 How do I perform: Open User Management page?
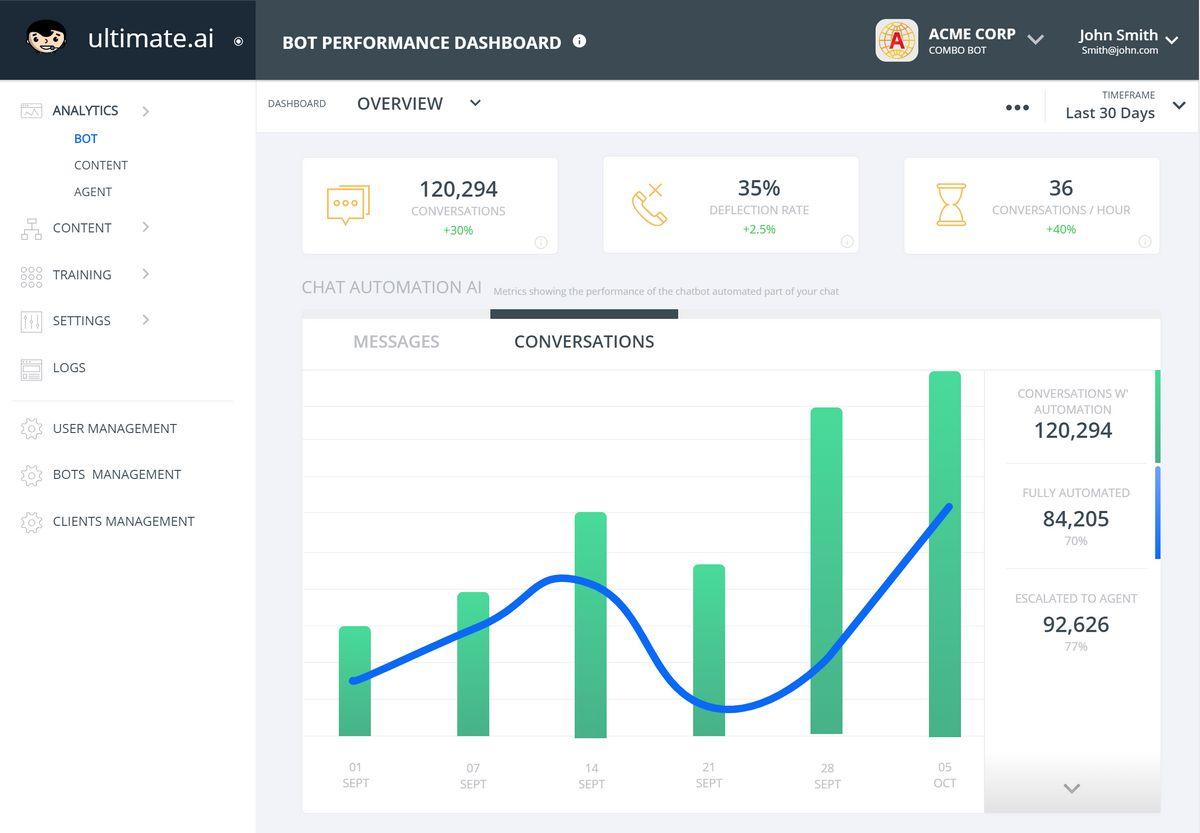[114, 429]
